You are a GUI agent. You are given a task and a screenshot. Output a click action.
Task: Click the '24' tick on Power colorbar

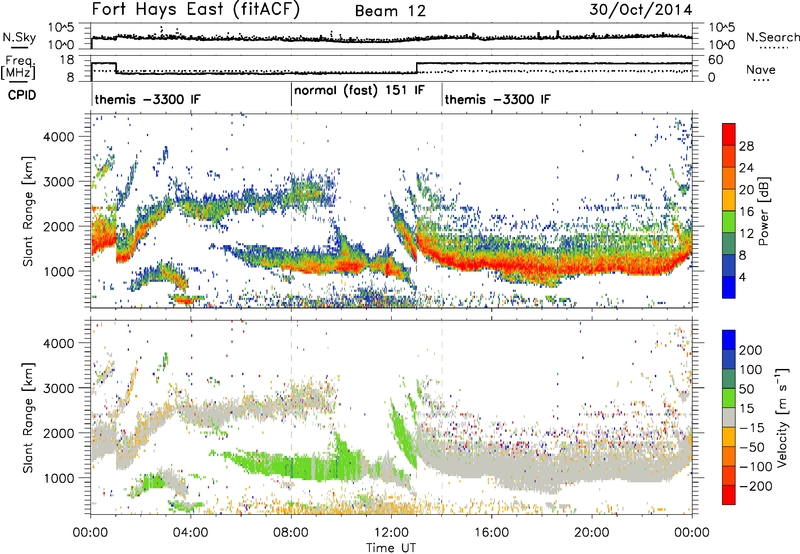tap(746, 168)
